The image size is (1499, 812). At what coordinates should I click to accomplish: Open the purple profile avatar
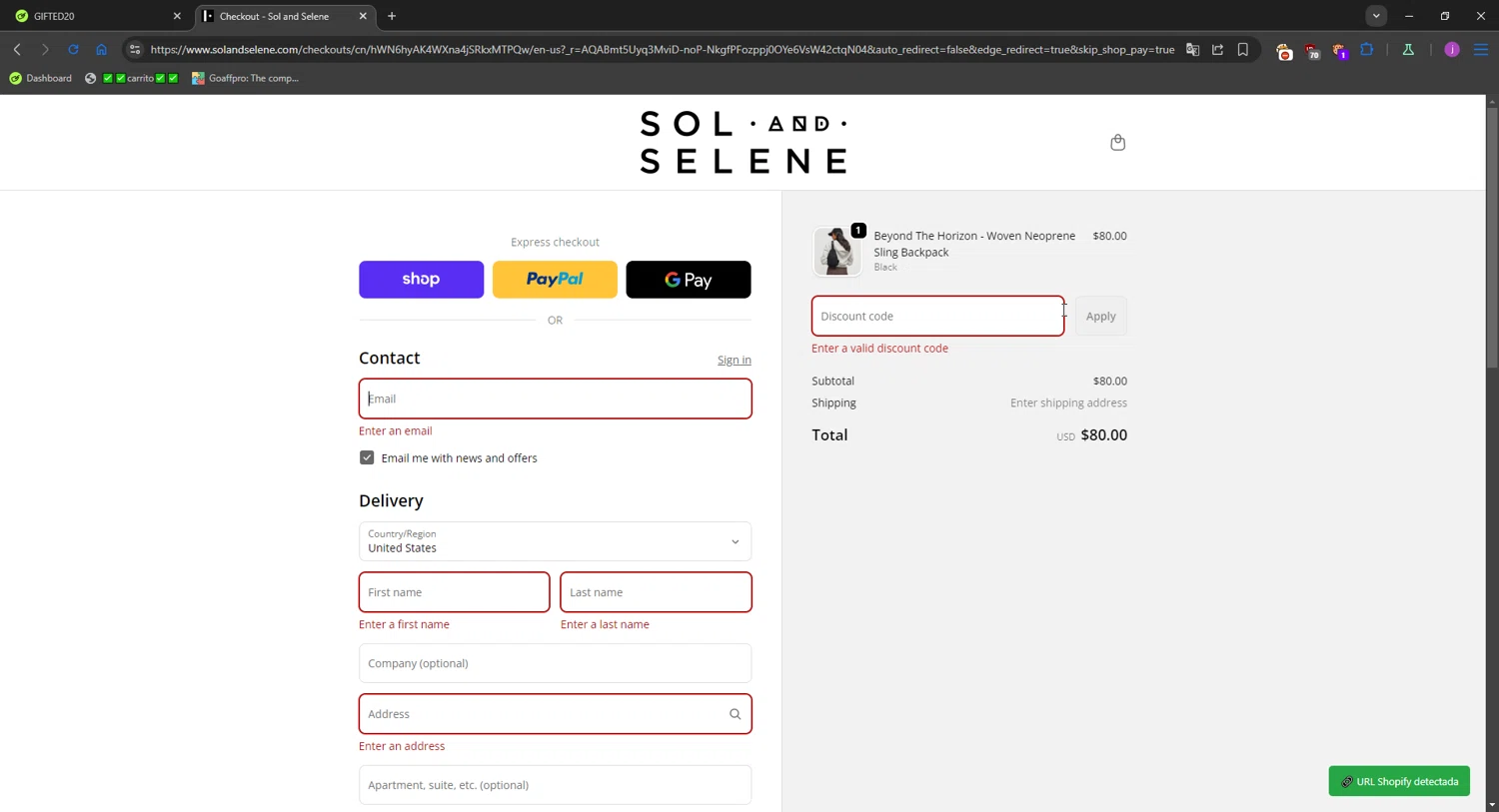point(1452,49)
